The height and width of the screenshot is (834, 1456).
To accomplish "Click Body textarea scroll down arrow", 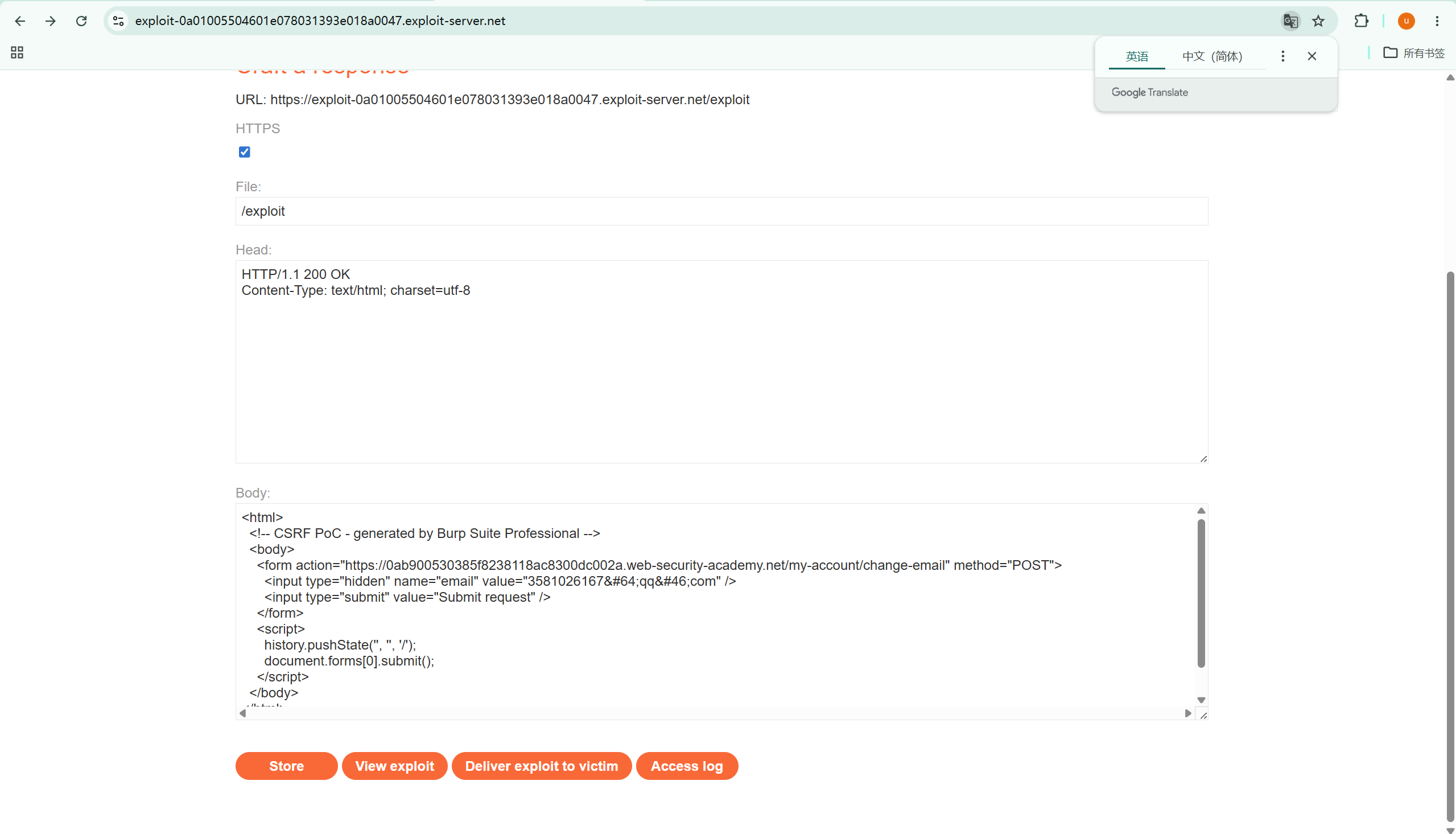I will [x=1201, y=700].
